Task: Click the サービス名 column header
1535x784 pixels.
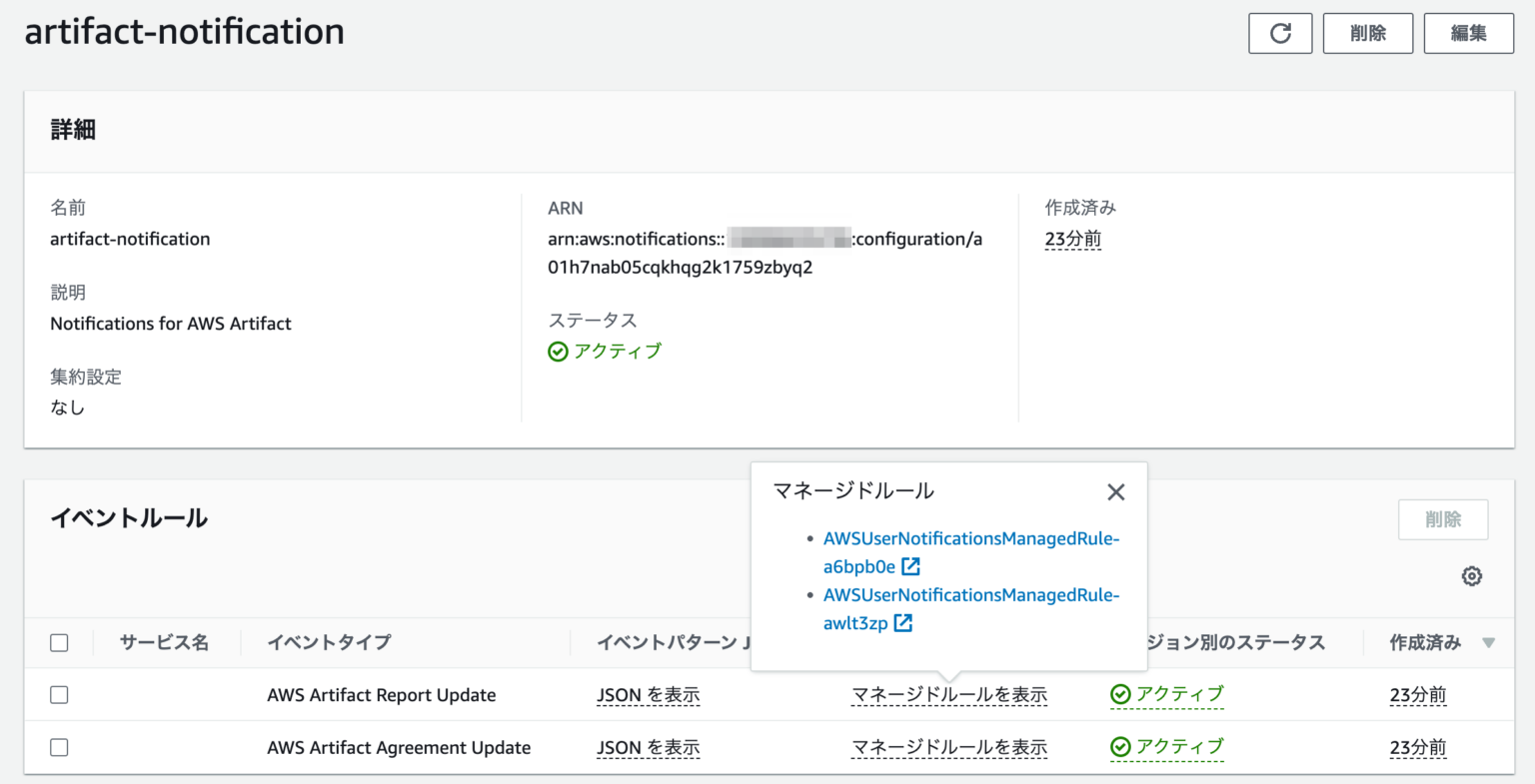Action: coord(164,642)
